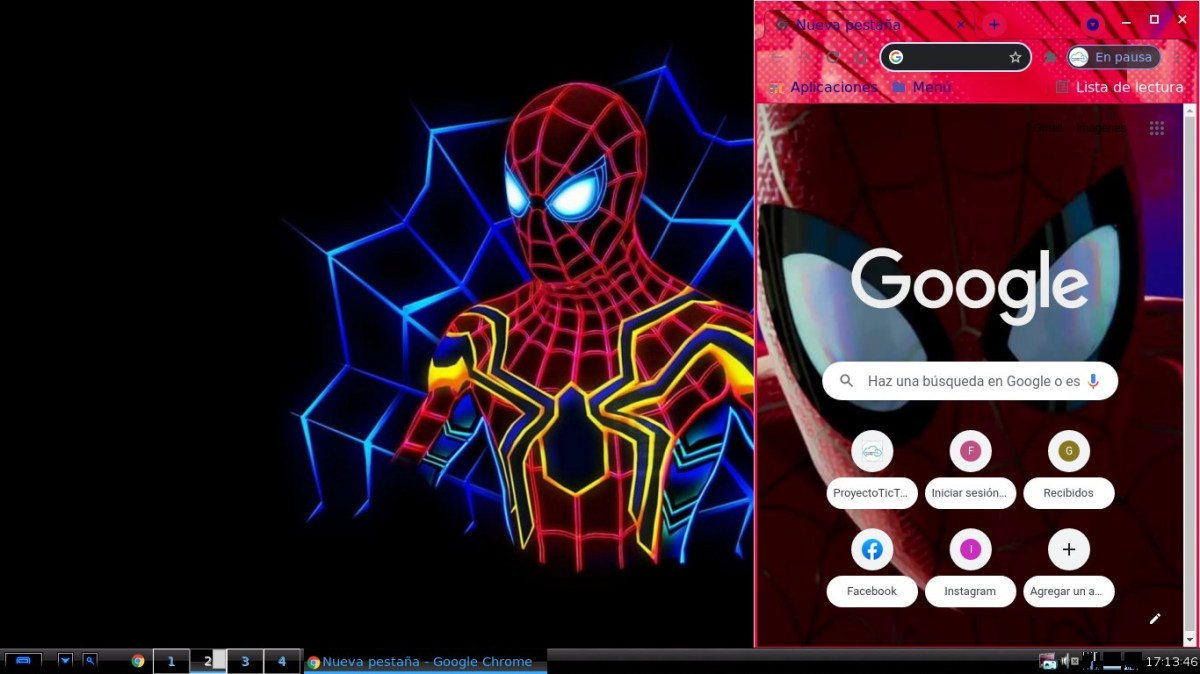
Task: Open Lista de lectura panel
Action: (1120, 88)
